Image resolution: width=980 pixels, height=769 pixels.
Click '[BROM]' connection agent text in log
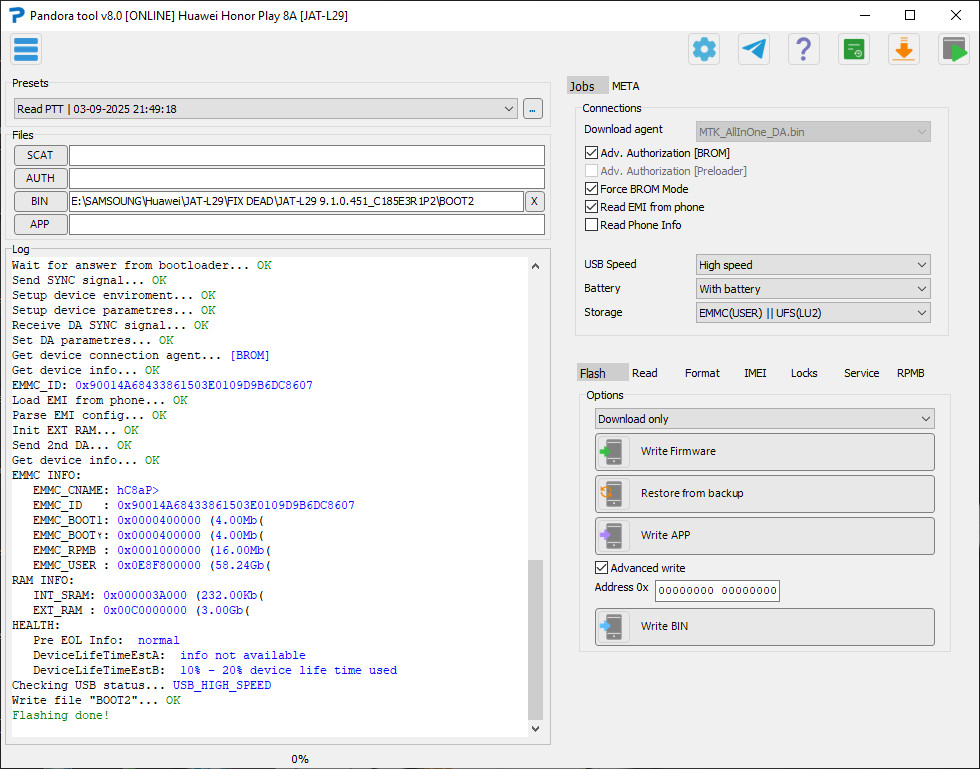click(x=250, y=355)
